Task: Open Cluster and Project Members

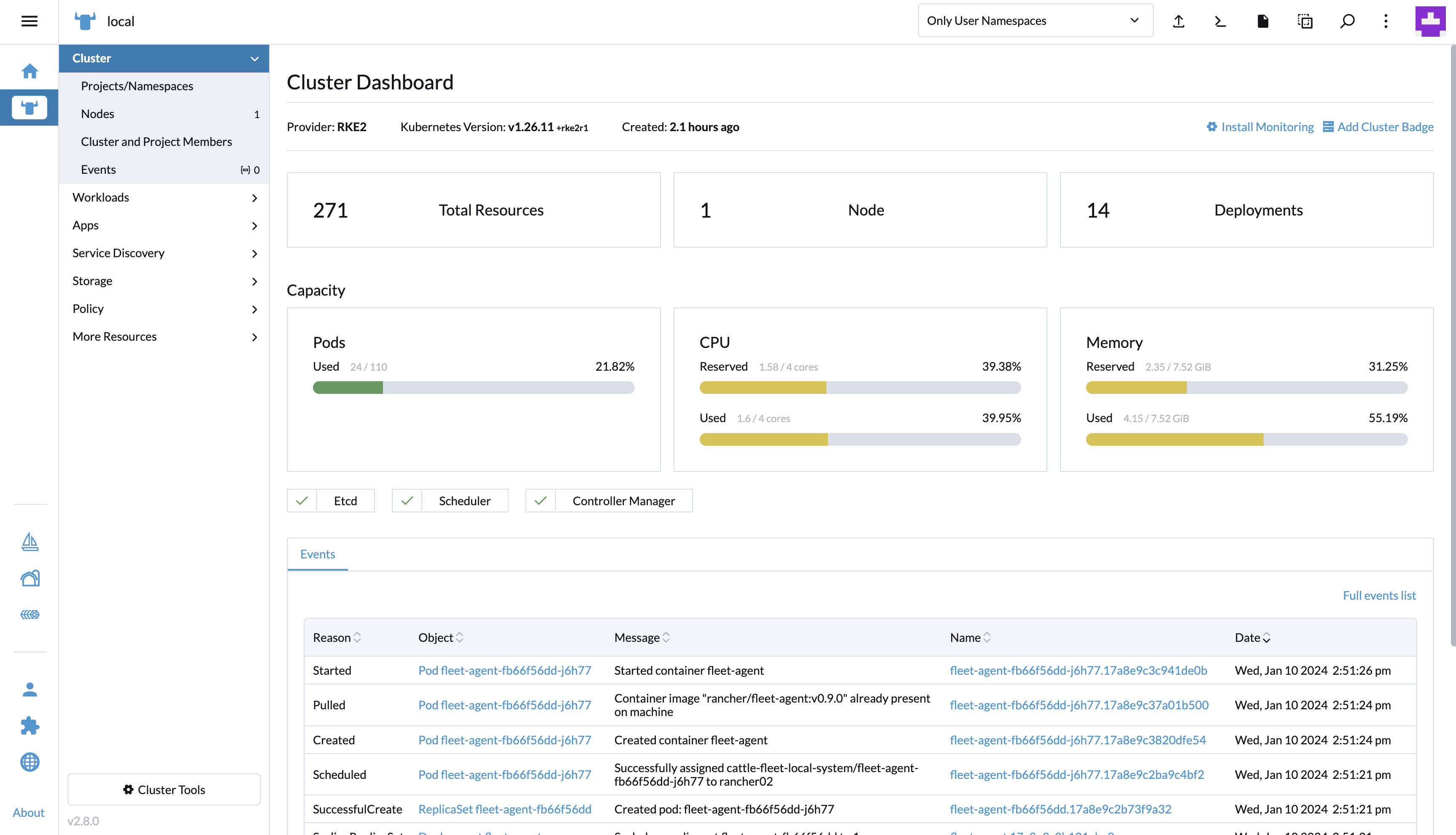Action: click(x=164, y=142)
